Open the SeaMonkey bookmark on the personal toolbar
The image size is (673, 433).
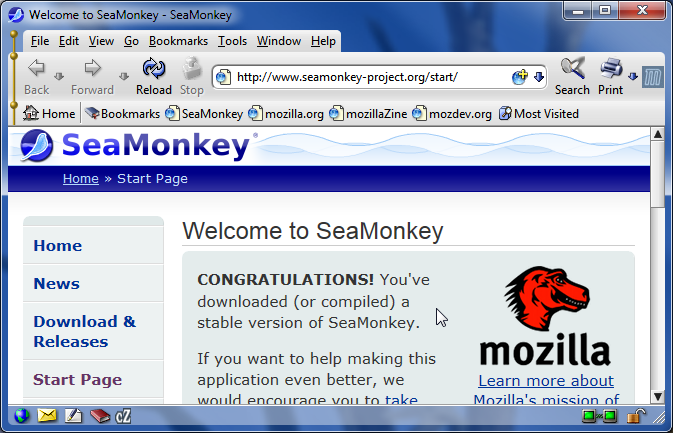coord(204,114)
